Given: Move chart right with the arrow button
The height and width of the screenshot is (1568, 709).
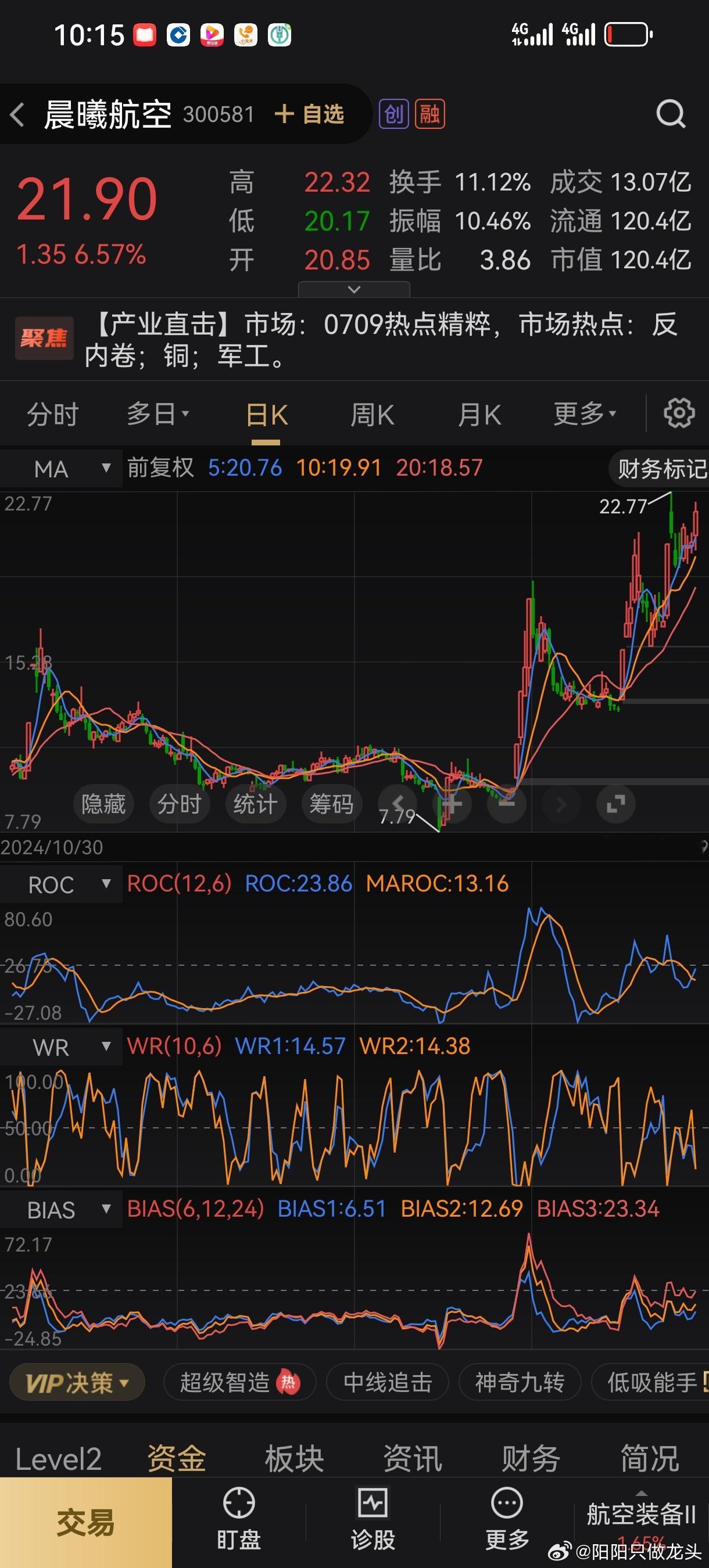Looking at the screenshot, I should point(561,804).
